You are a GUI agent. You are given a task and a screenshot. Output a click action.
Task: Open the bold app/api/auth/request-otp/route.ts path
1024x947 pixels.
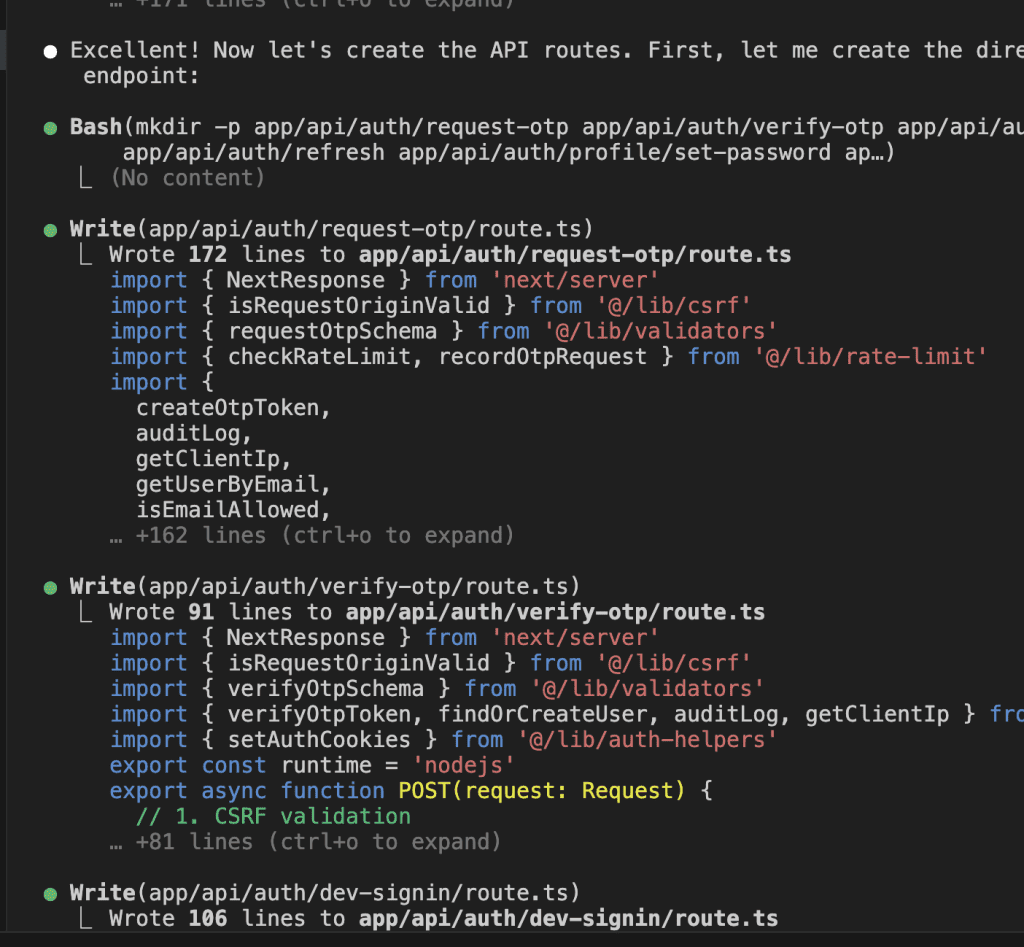[x=575, y=255]
